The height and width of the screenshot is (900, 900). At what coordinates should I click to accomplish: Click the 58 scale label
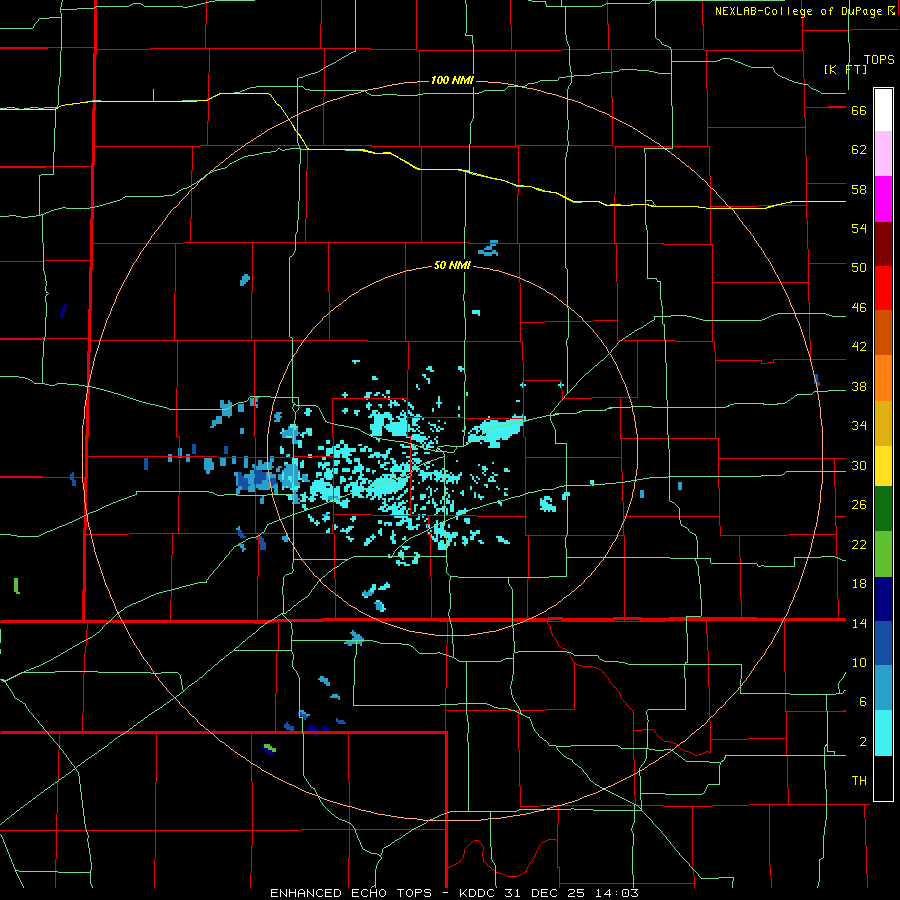(859, 189)
